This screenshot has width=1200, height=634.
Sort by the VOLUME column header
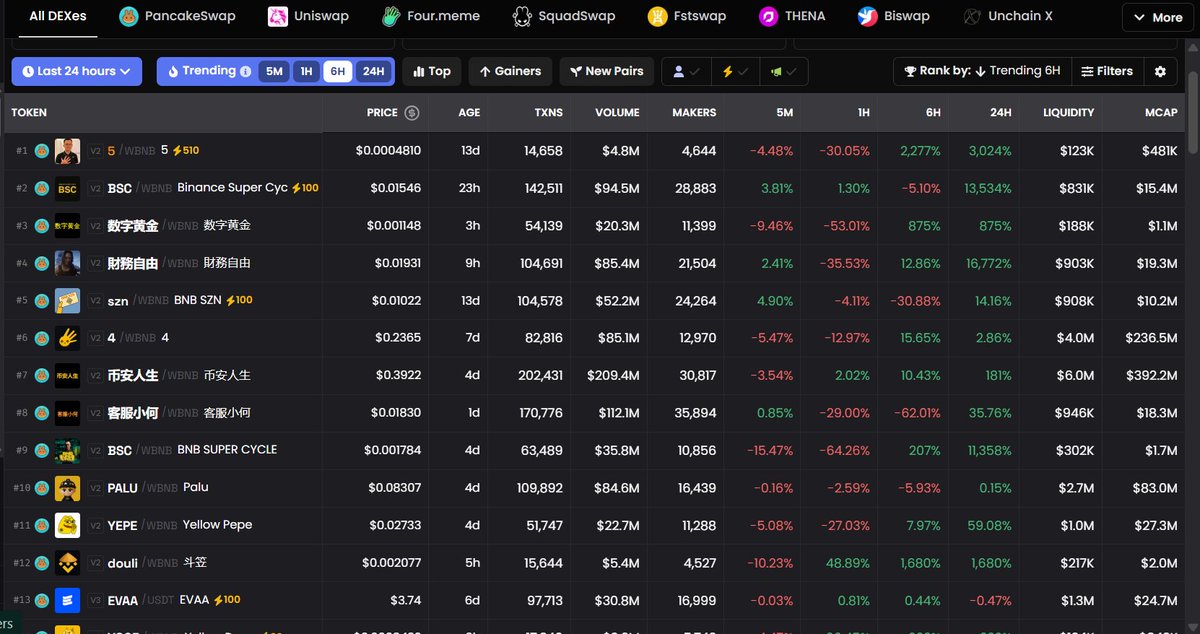pyautogui.click(x=617, y=113)
